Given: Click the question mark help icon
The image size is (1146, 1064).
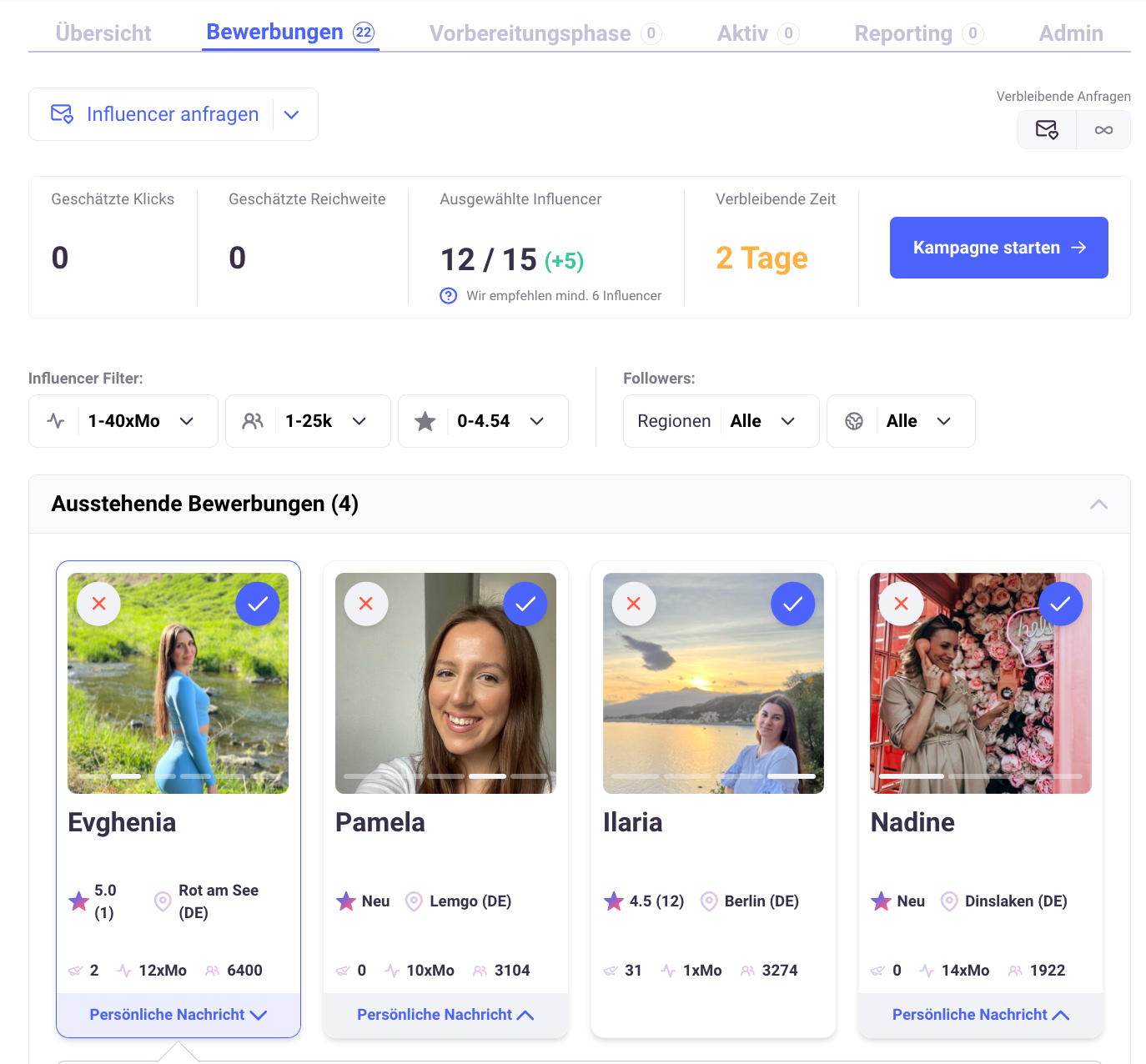Looking at the screenshot, I should (x=449, y=296).
